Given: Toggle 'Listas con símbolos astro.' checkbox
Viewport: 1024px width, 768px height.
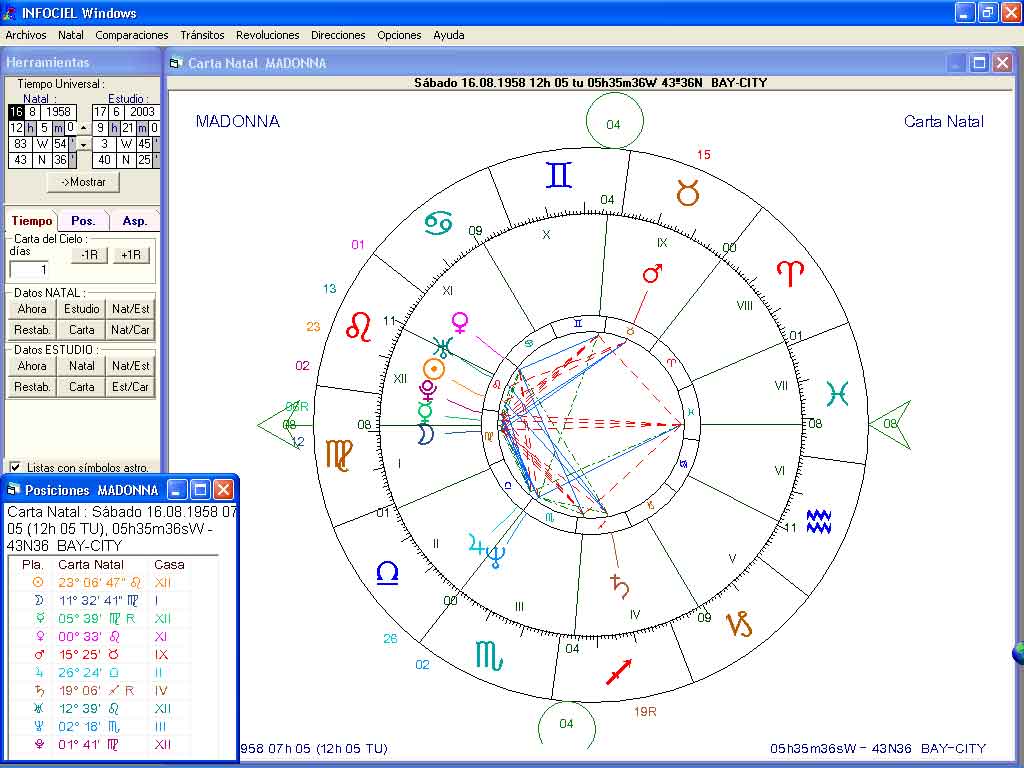Looking at the screenshot, I should click(x=15, y=468).
